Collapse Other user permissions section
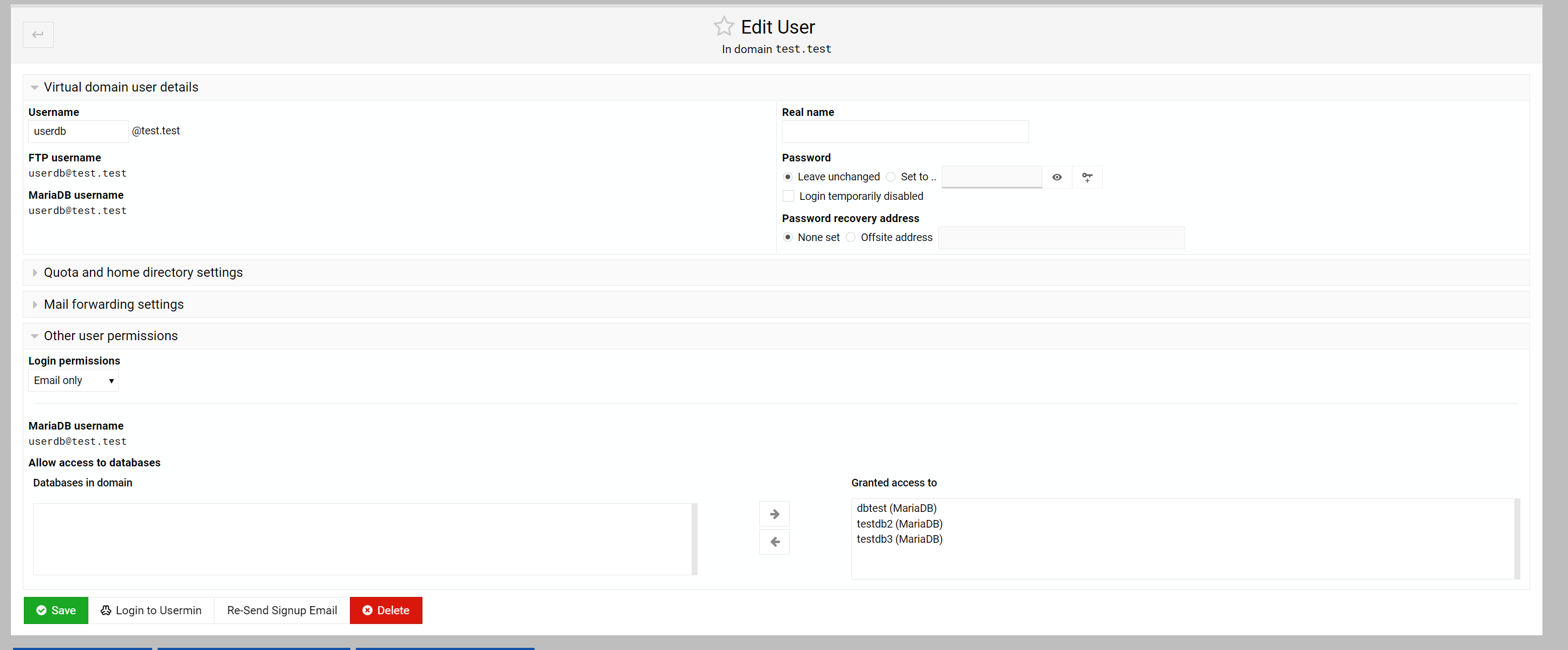1568x650 pixels. (x=776, y=336)
